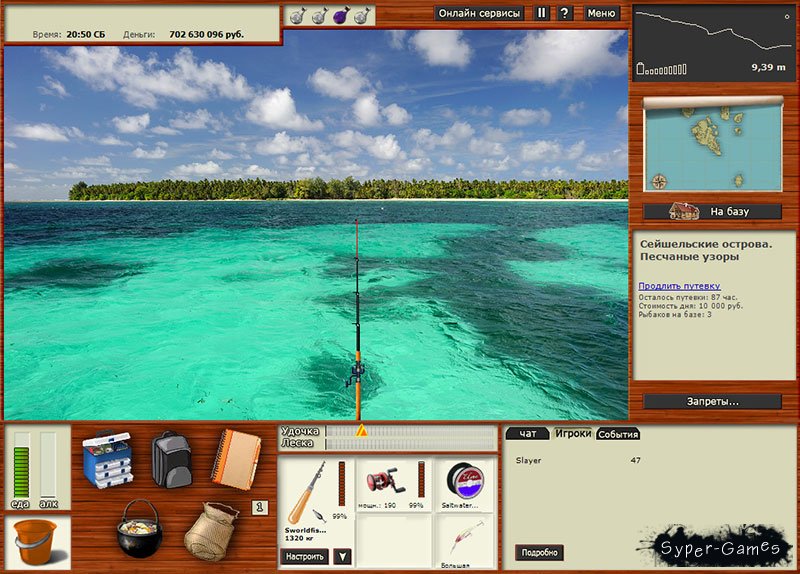This screenshot has width=800, height=574.
Task: Click the echo sounder battery indicator
Action: [x=662, y=68]
